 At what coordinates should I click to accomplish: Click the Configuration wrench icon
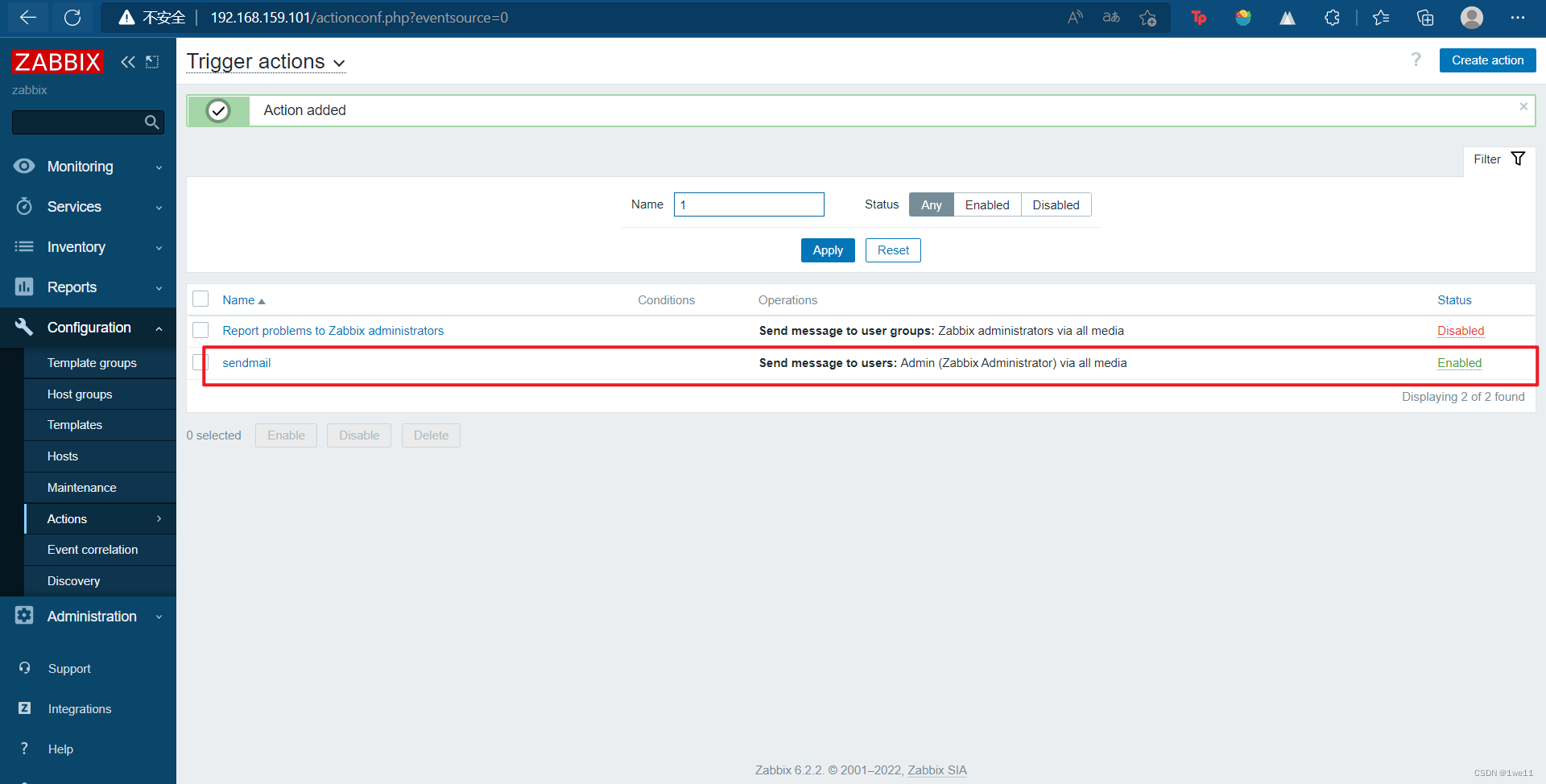click(24, 327)
